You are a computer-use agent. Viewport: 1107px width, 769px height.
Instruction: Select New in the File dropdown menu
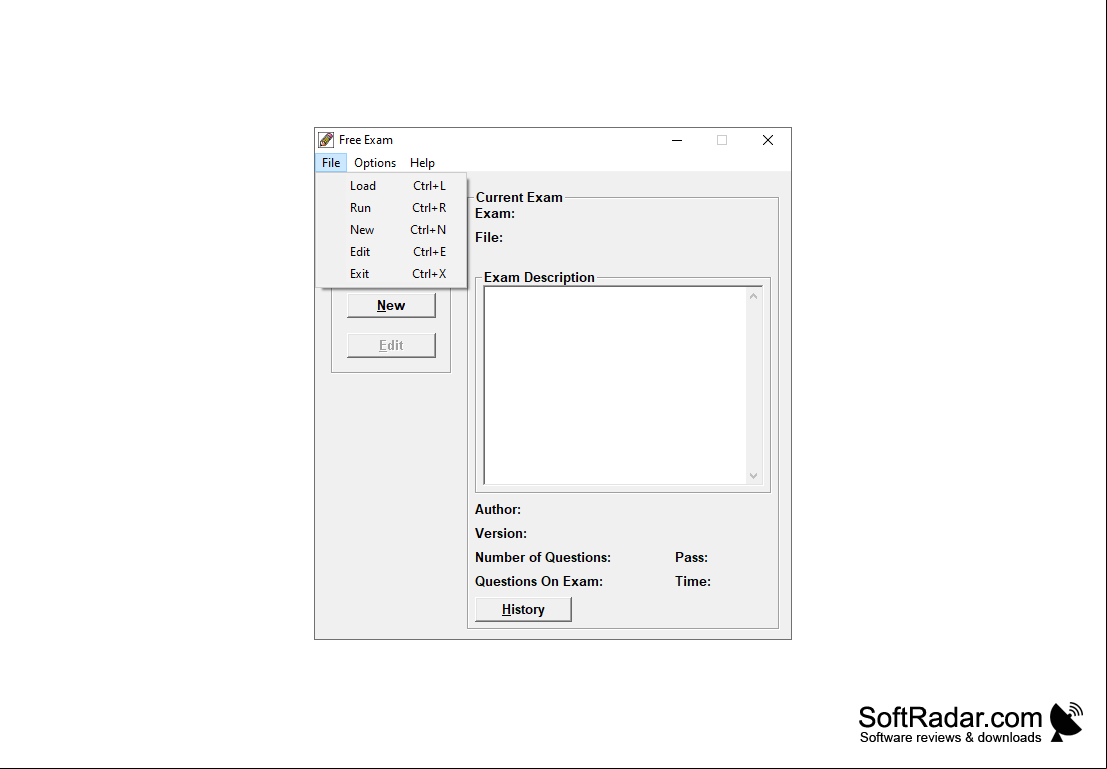[x=391, y=229]
